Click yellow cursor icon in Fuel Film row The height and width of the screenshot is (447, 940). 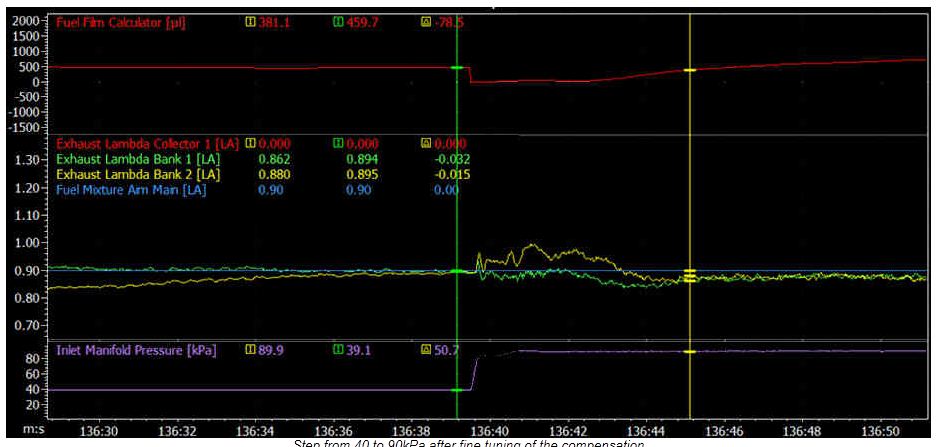[250, 21]
